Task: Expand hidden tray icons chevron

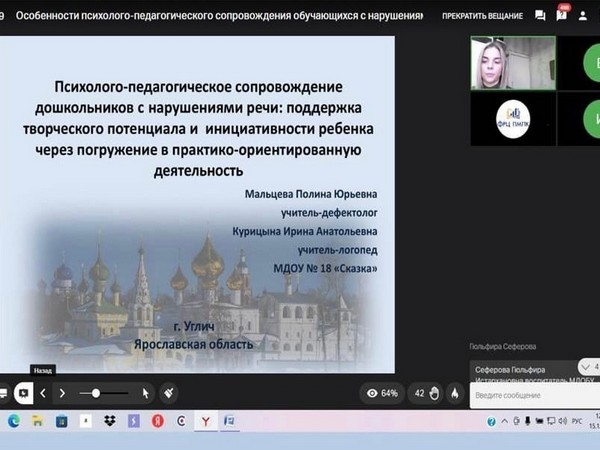Action: pyautogui.click(x=504, y=421)
